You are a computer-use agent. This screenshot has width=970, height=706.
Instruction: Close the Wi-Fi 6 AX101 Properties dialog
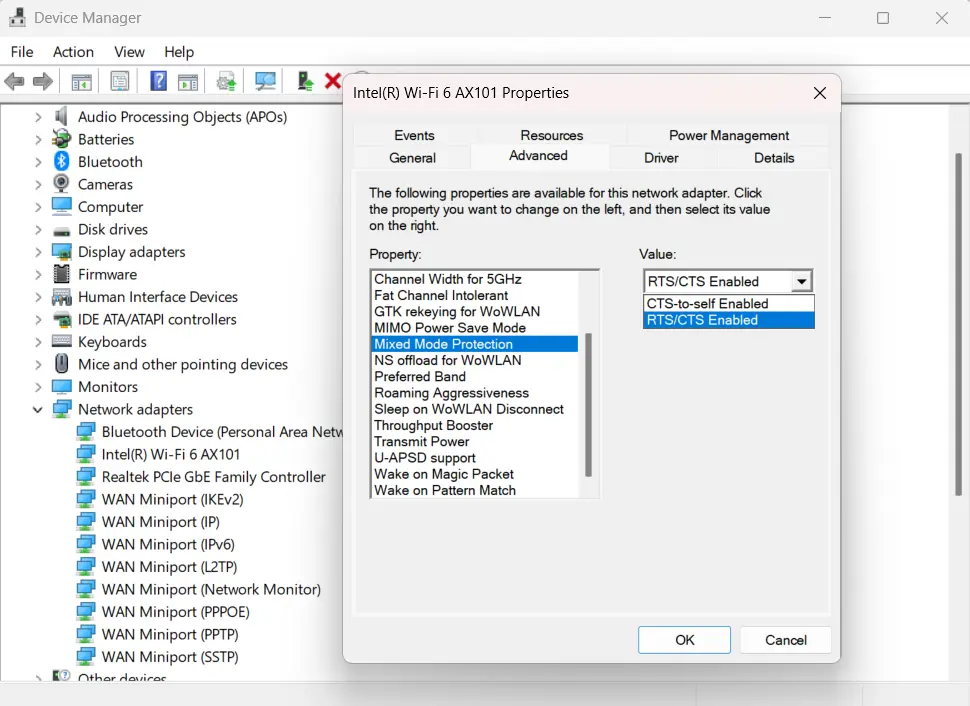coord(820,93)
